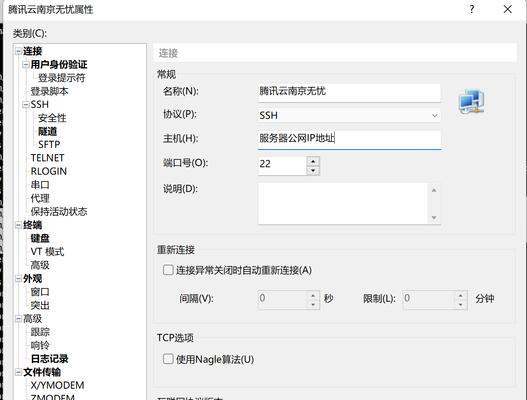This screenshot has width=527, height=400.
Task: Collapse the 连接 tree node
Action: [18, 51]
